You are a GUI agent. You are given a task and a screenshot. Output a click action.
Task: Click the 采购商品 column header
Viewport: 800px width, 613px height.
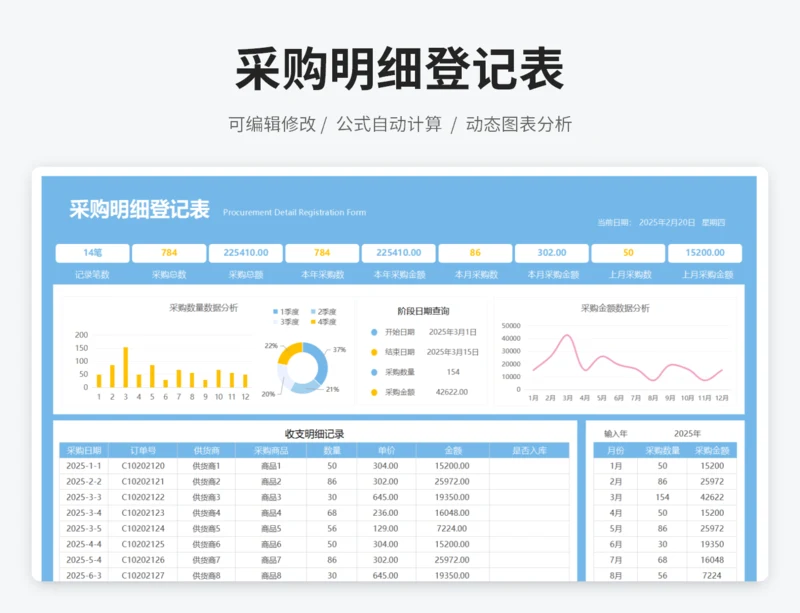(x=271, y=451)
